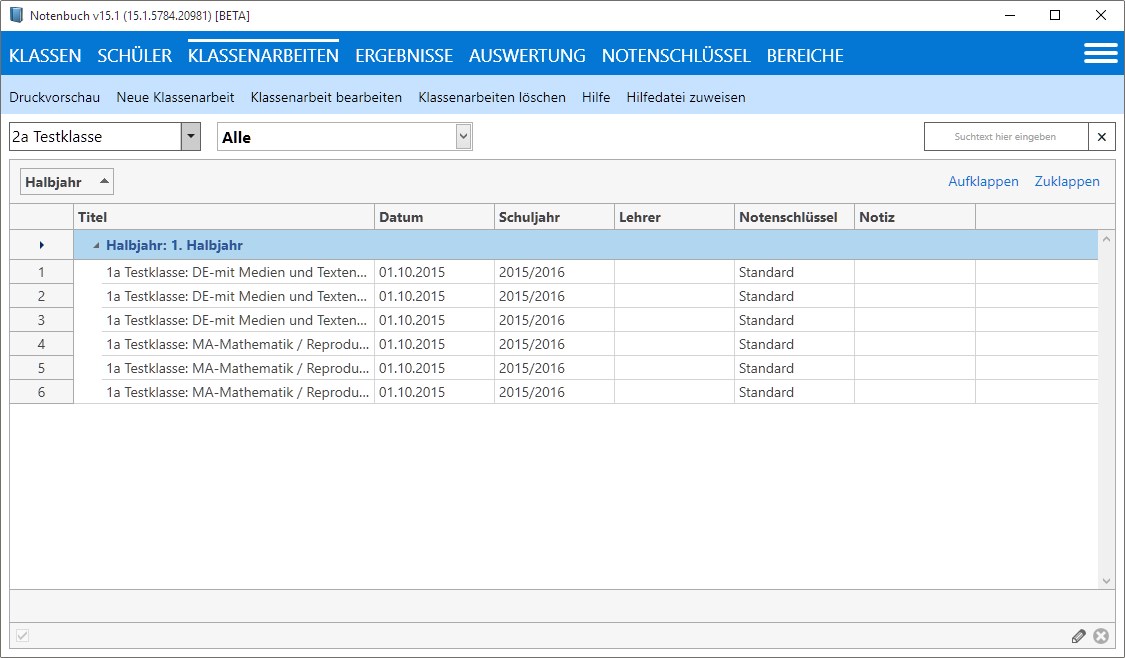Clear search text with the X button
The width and height of the screenshot is (1125, 658).
[x=1102, y=137]
